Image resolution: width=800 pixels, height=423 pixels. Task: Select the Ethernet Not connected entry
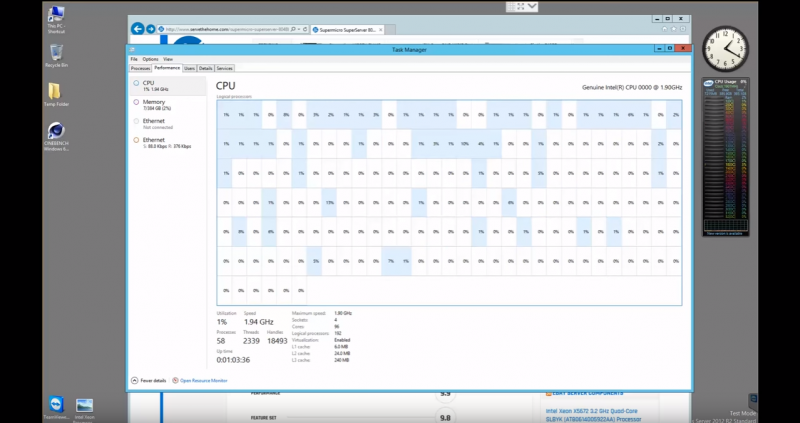[168, 124]
